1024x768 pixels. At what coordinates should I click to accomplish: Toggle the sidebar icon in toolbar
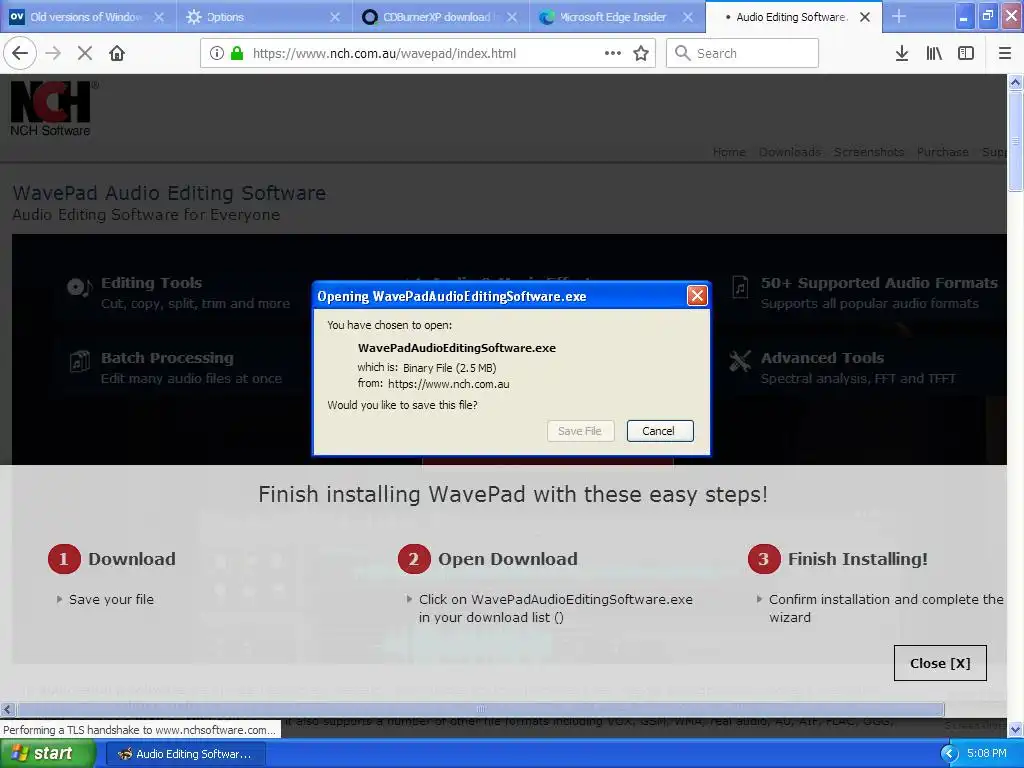pos(966,53)
